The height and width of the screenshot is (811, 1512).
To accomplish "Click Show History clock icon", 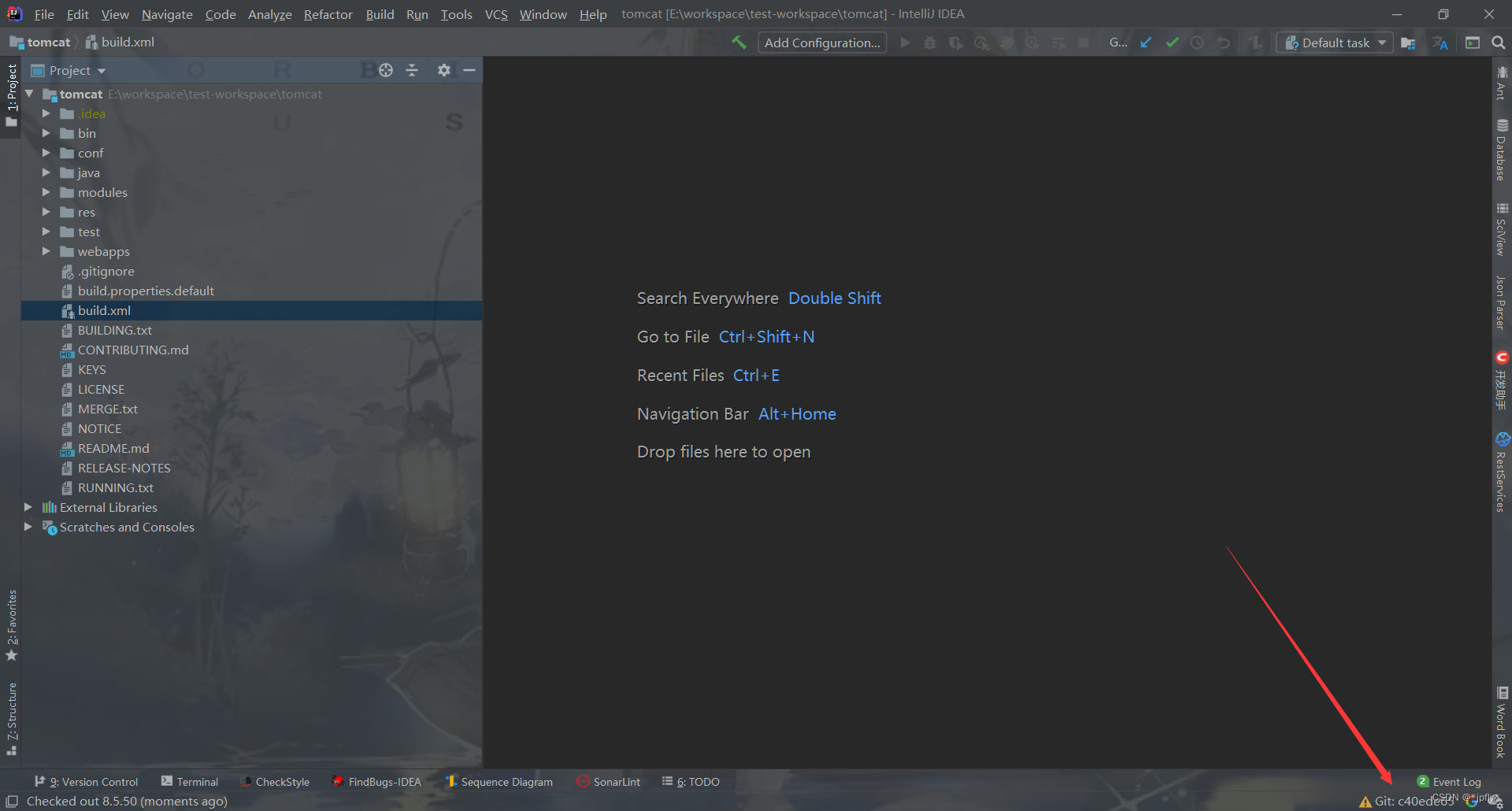I will click(1197, 43).
